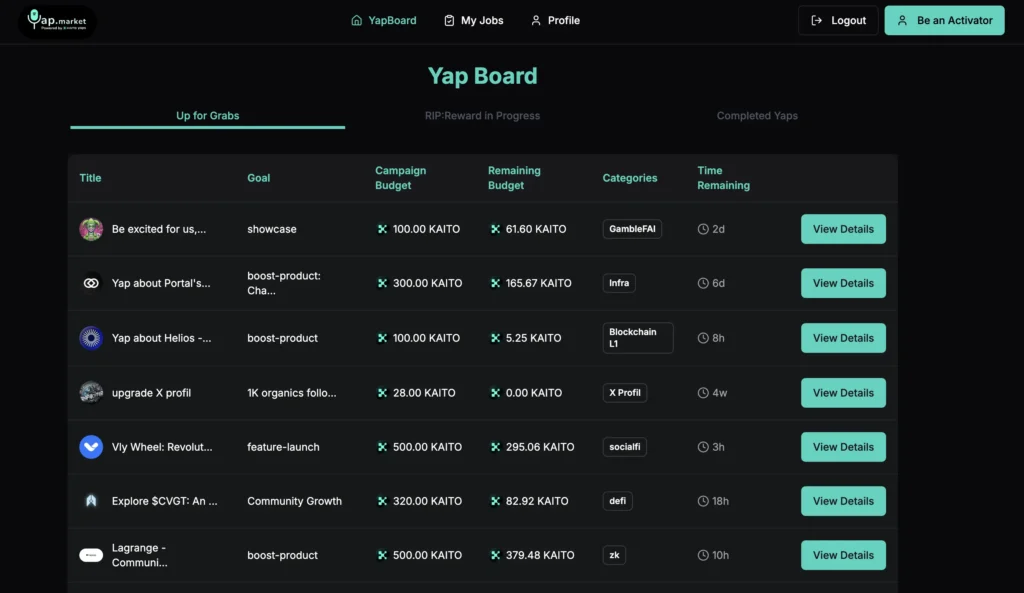
Task: Switch to Completed Yaps tab
Action: coord(757,116)
